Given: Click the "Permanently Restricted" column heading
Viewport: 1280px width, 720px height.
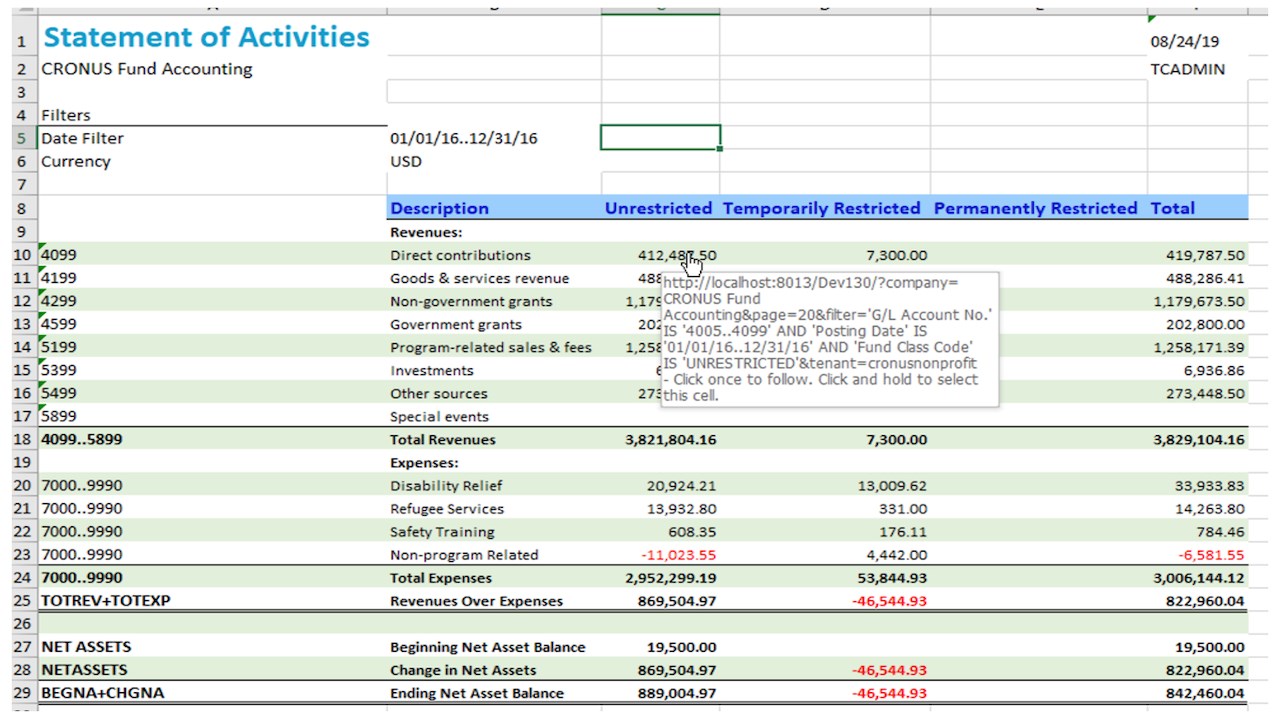Looking at the screenshot, I should (x=1035, y=208).
